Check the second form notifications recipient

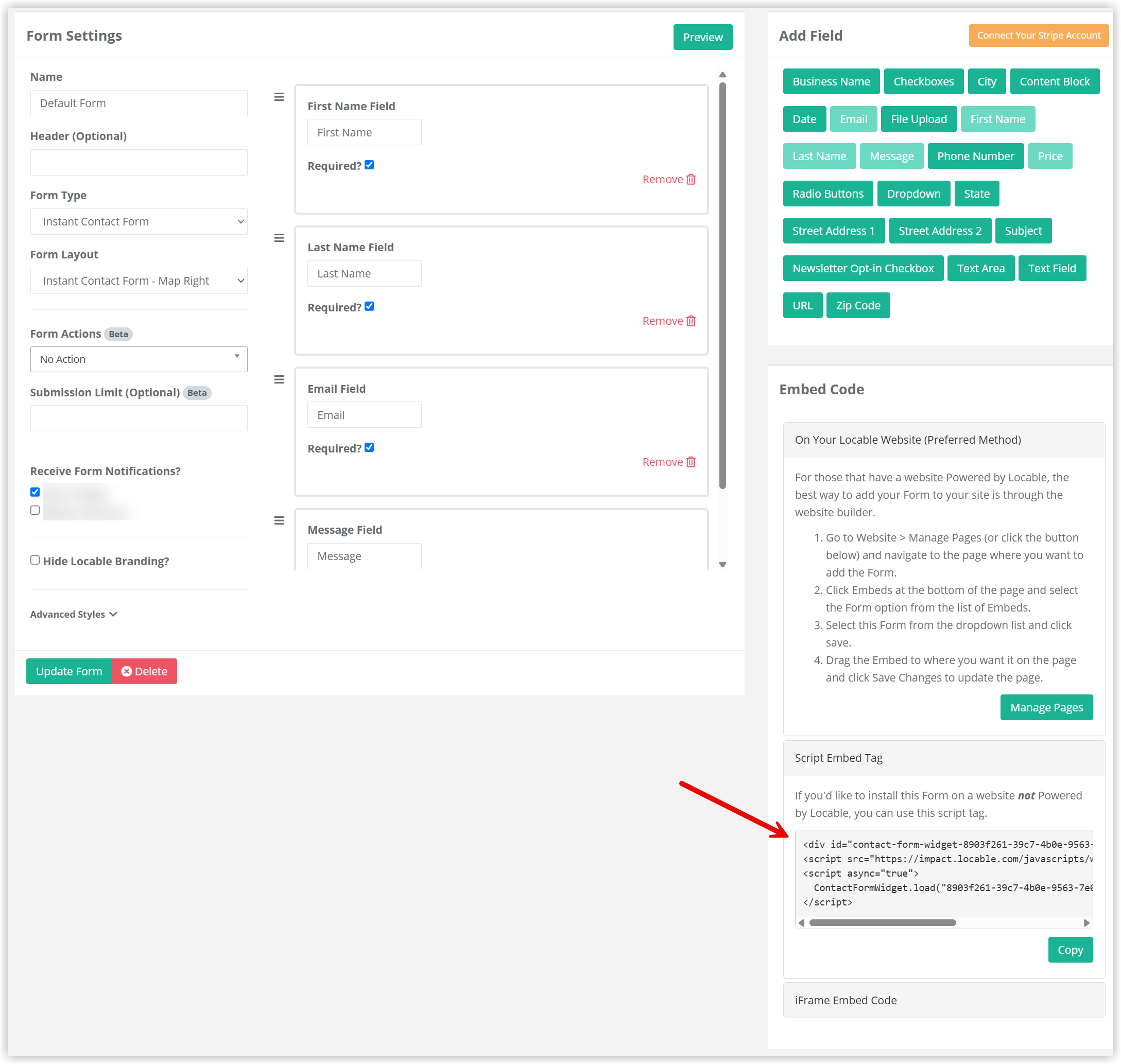click(35, 511)
